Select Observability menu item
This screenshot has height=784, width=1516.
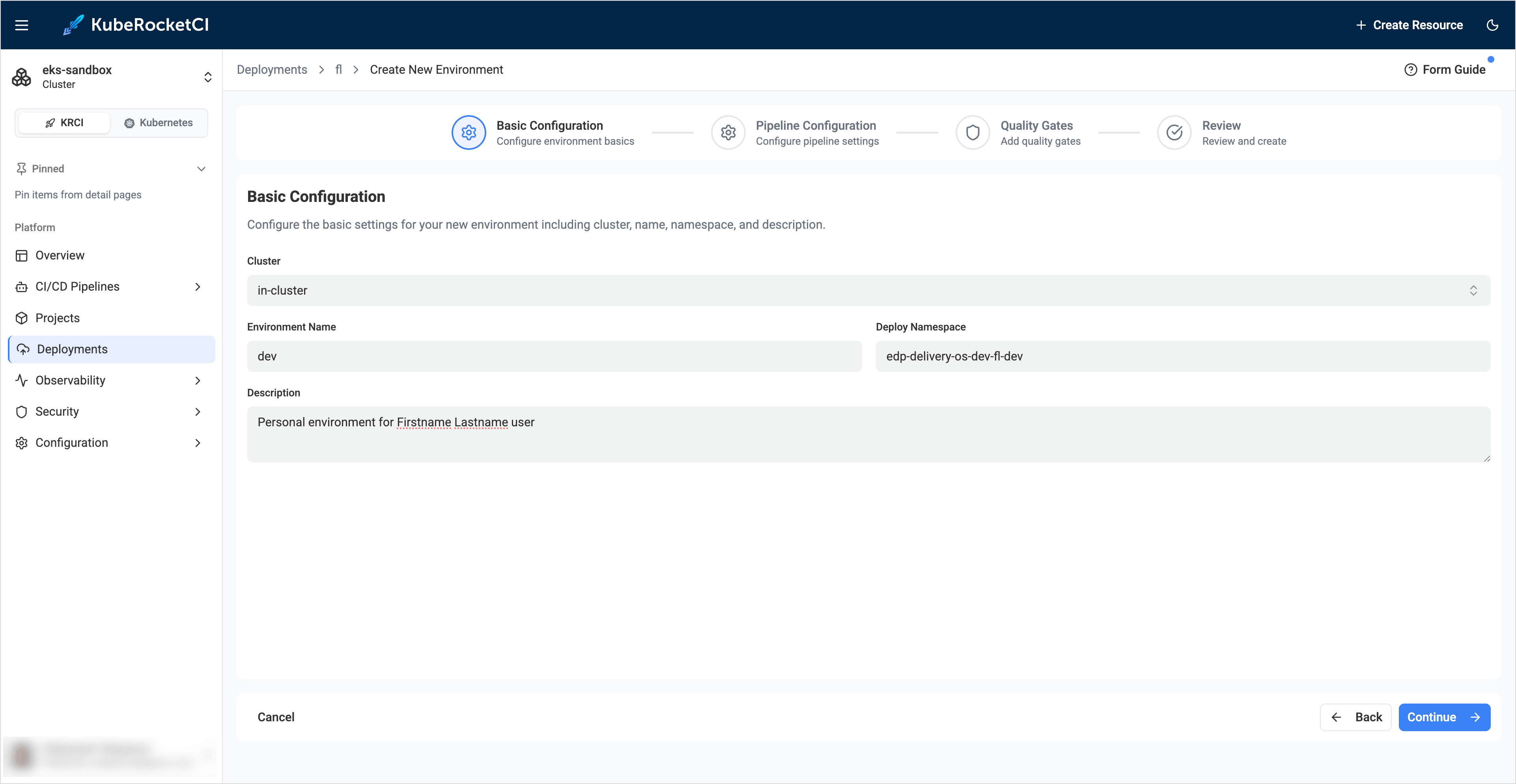(111, 380)
